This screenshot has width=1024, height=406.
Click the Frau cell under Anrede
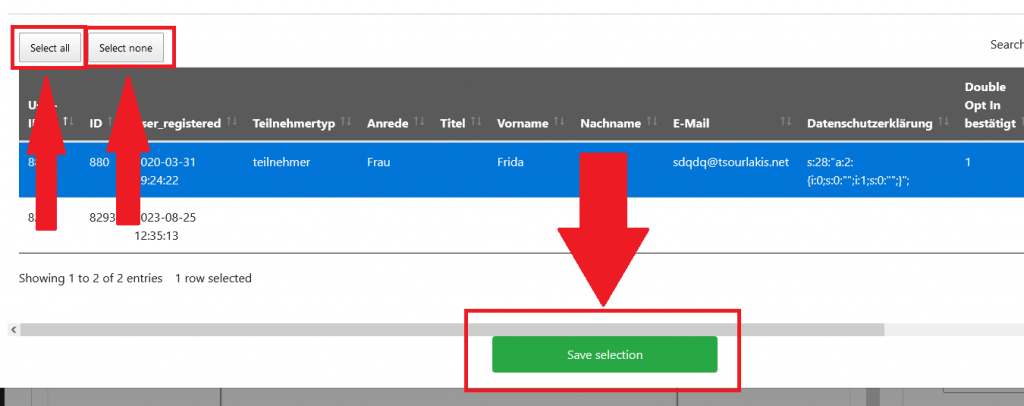click(381, 161)
